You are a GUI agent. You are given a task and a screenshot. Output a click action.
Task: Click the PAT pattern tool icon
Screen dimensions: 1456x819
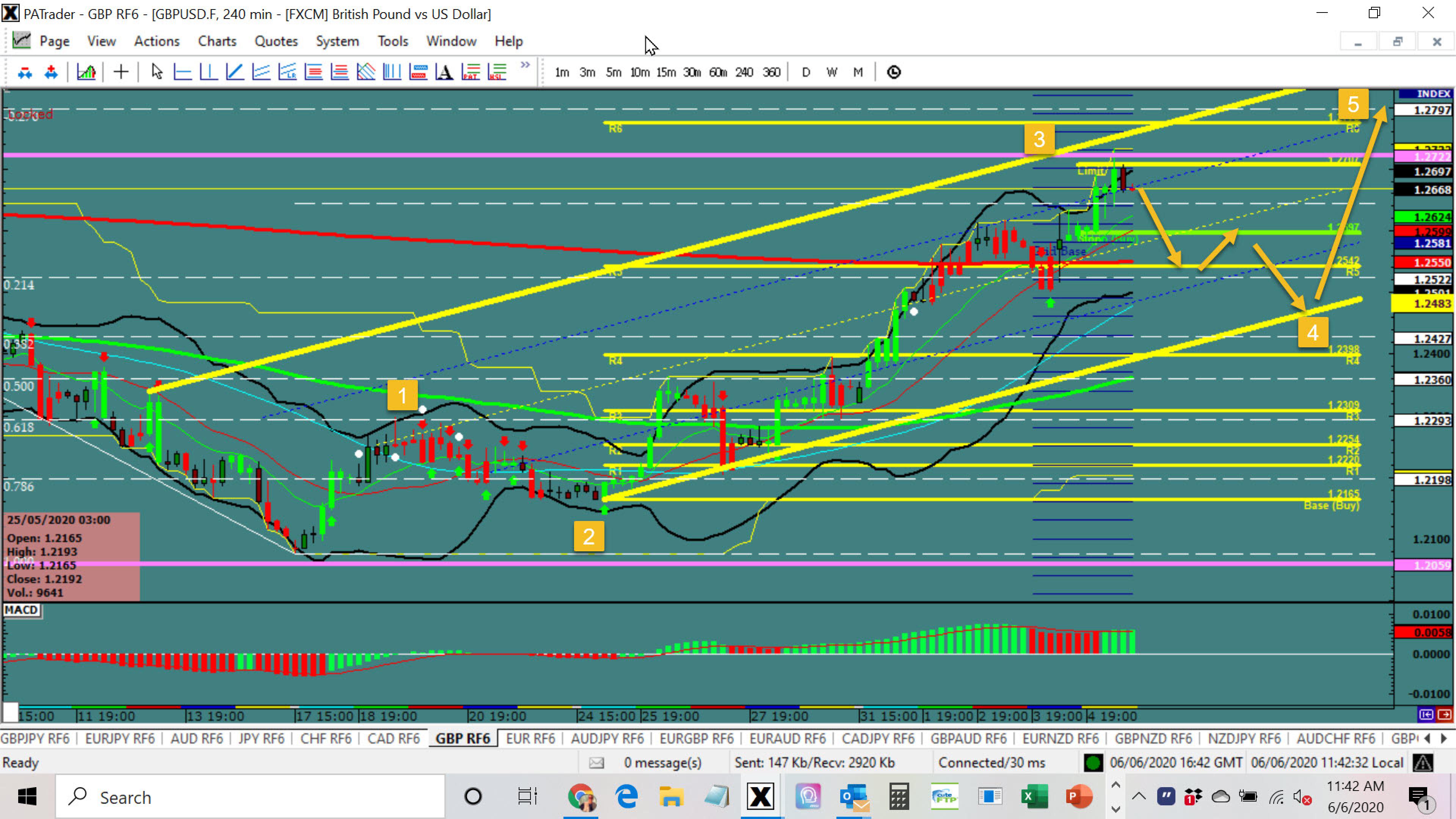point(471,72)
